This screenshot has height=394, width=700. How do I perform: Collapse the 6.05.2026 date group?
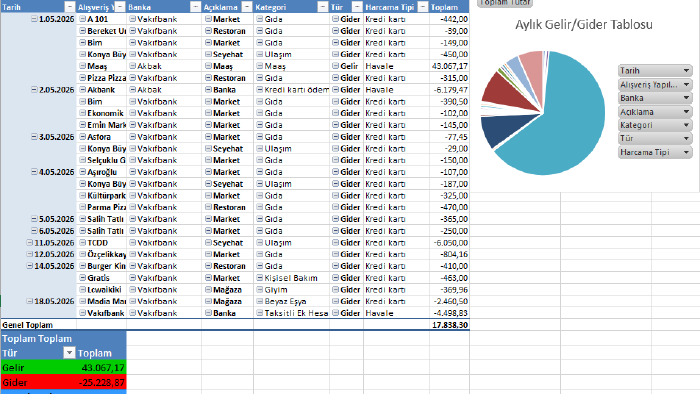(34, 231)
